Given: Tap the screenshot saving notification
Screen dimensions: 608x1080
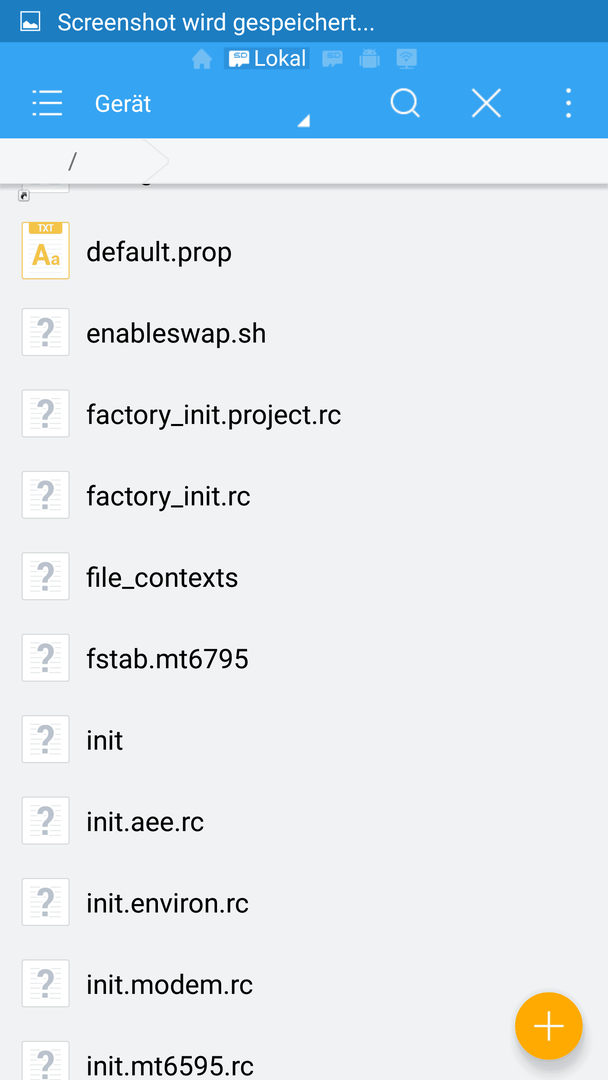Looking at the screenshot, I should [x=304, y=22].
